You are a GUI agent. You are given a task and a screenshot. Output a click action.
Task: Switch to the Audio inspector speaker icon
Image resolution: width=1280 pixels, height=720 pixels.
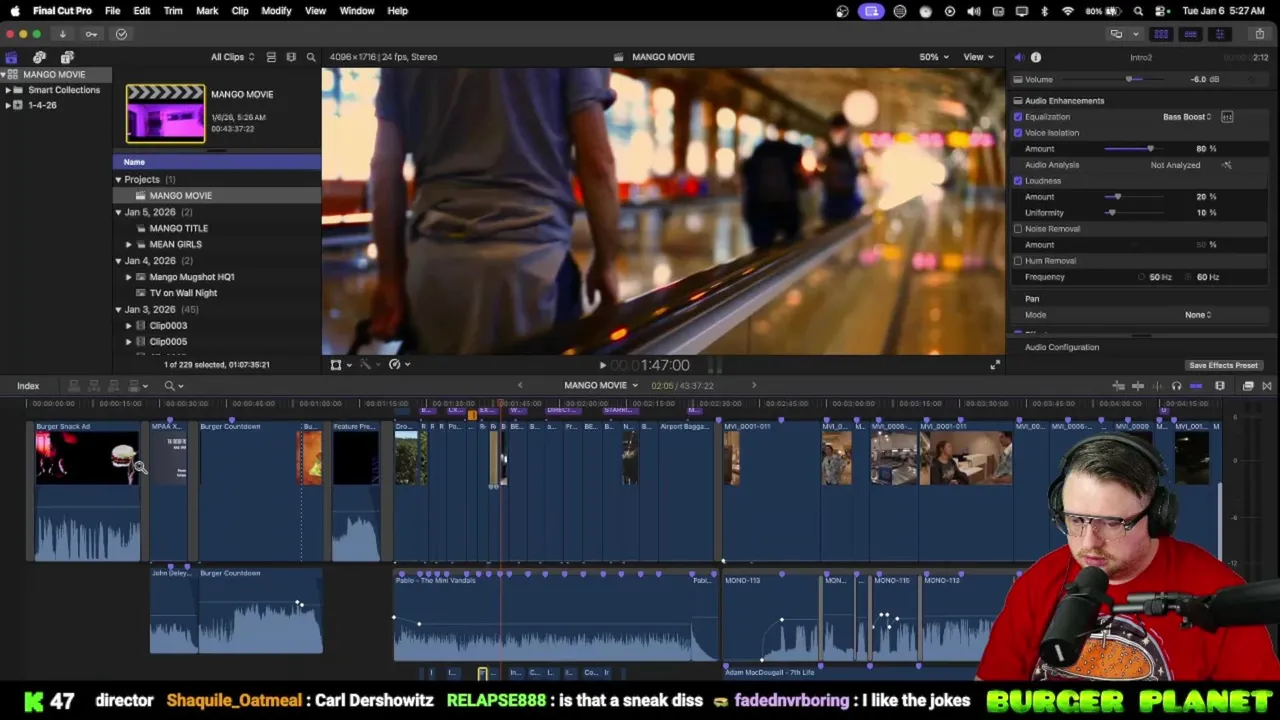1018,57
